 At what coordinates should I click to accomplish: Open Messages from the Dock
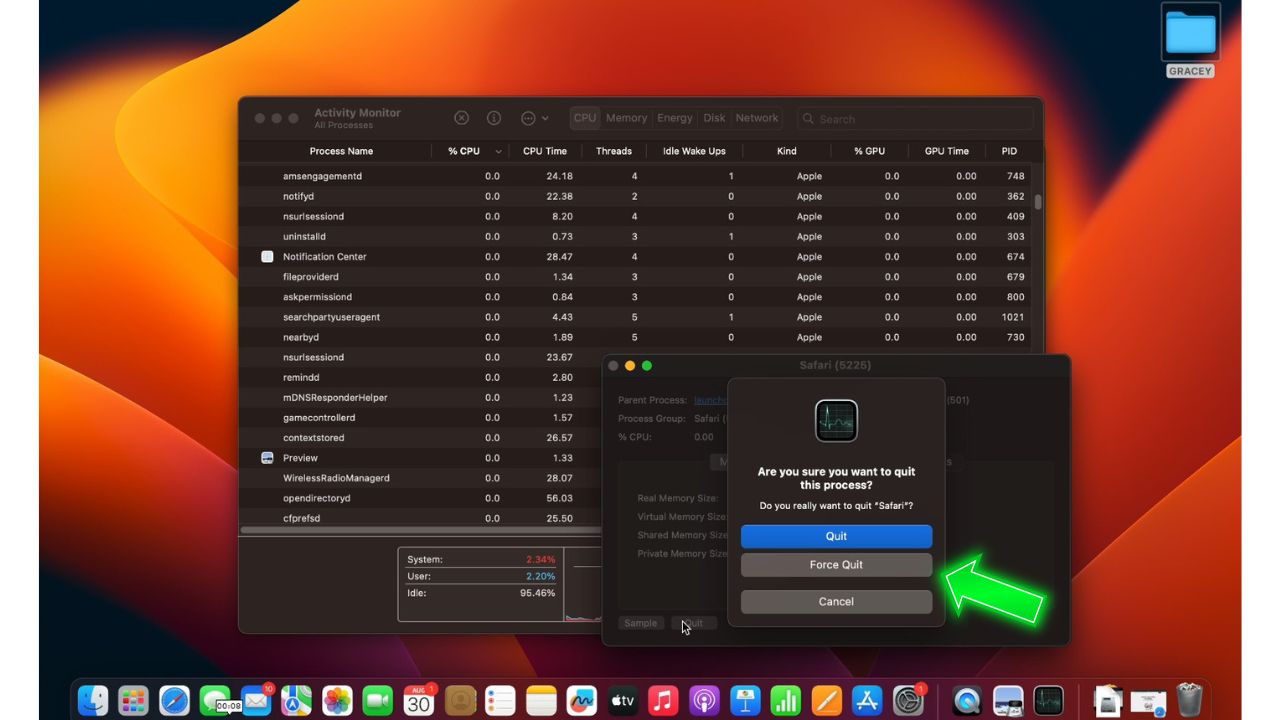215,700
